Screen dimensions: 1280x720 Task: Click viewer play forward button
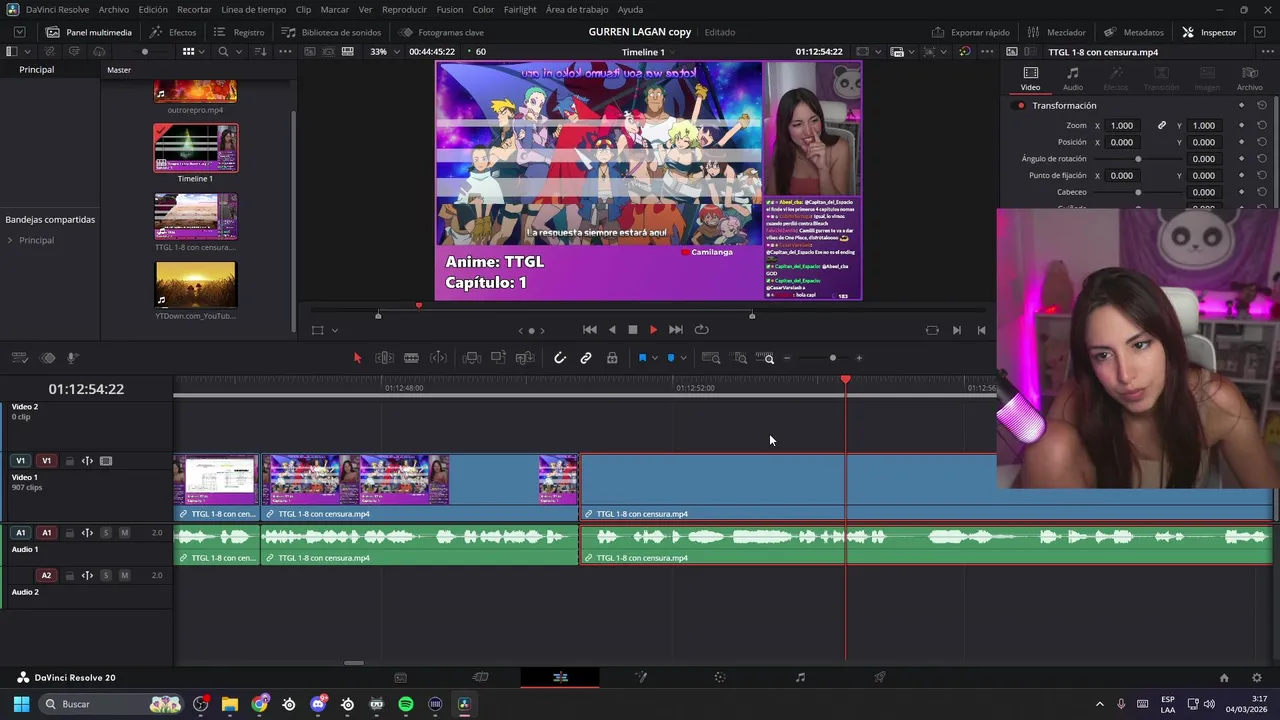tap(653, 330)
